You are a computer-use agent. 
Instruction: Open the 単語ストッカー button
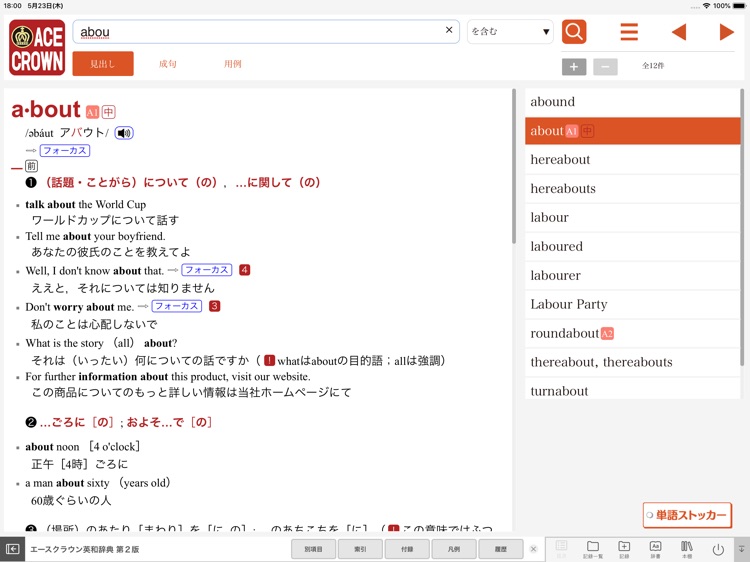687,515
